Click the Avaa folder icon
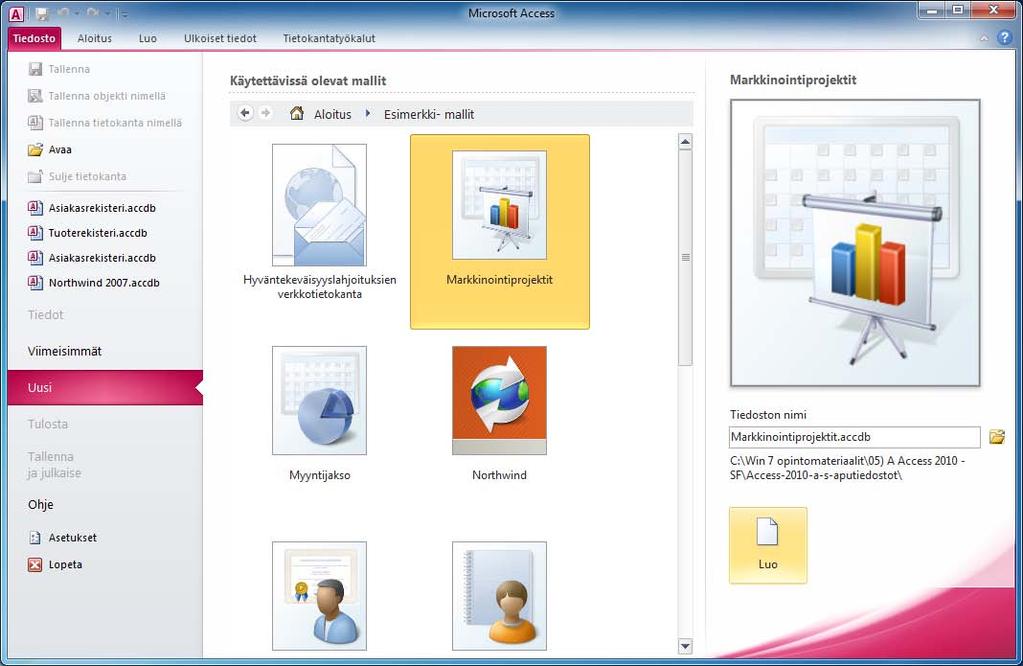Viewport: 1023px width, 666px height. click(35, 149)
